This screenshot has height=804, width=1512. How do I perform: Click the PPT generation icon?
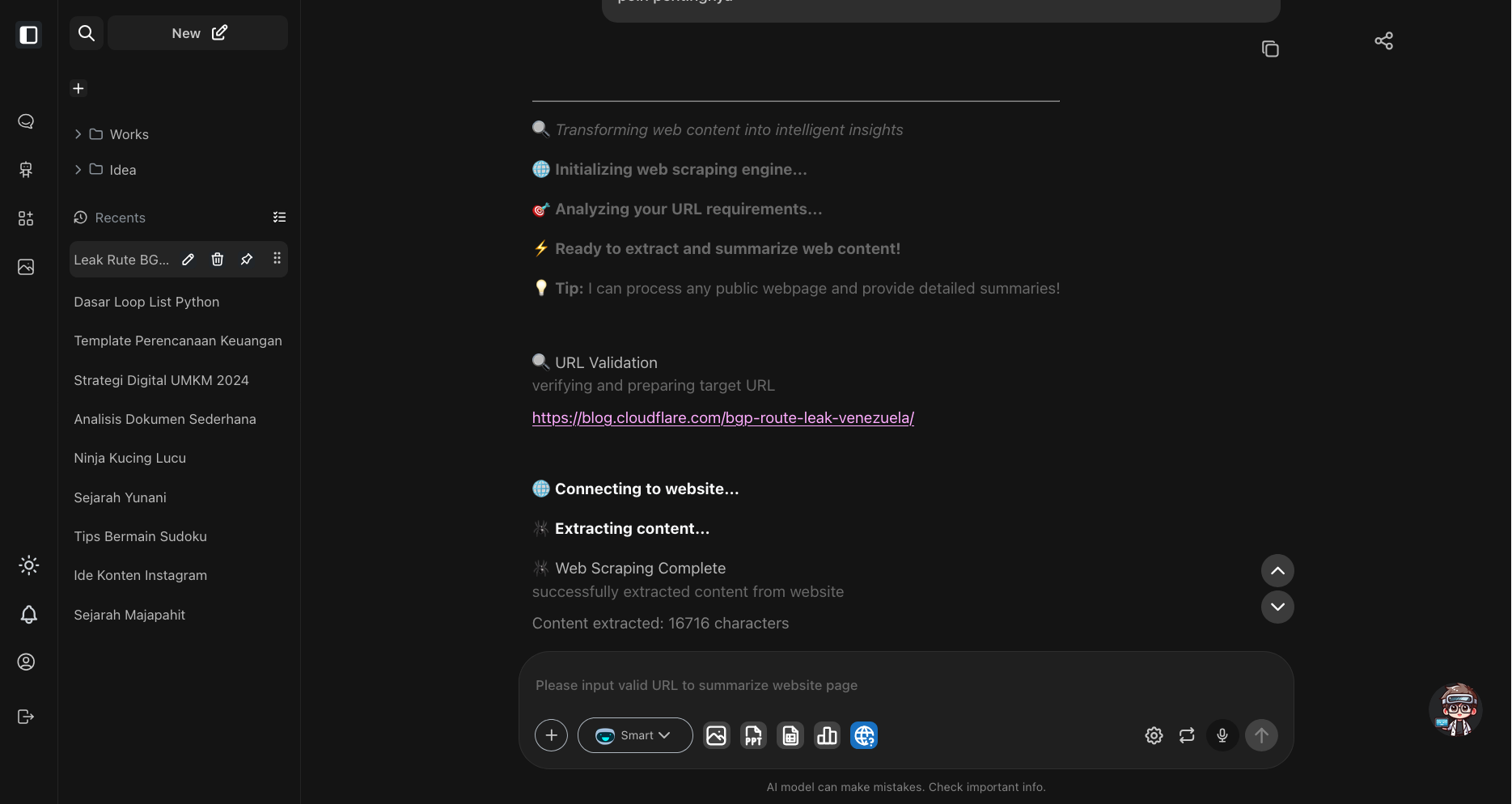click(x=753, y=735)
